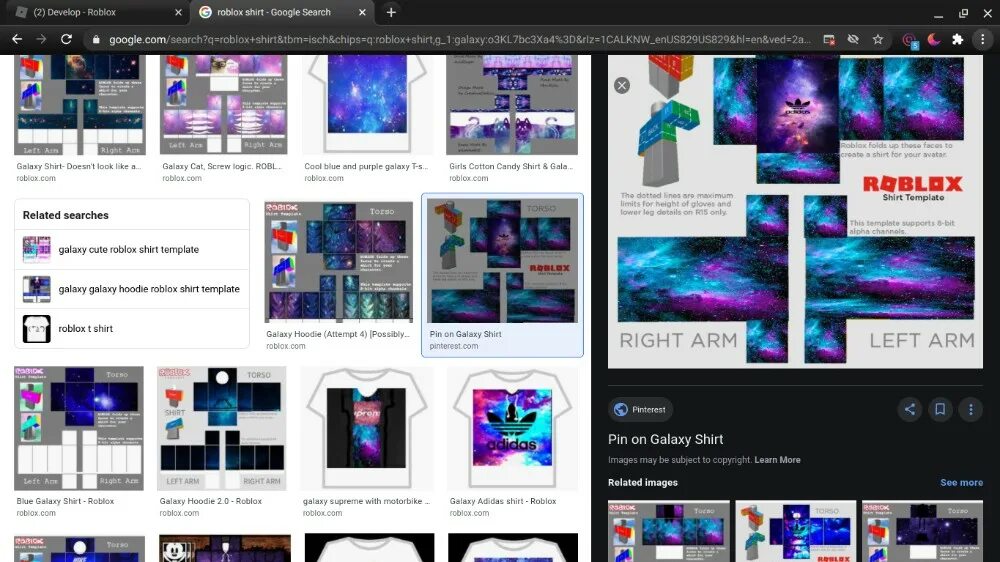This screenshot has height=562, width=1000.
Task: Open Chrome three-dot menu
Action: 982,40
